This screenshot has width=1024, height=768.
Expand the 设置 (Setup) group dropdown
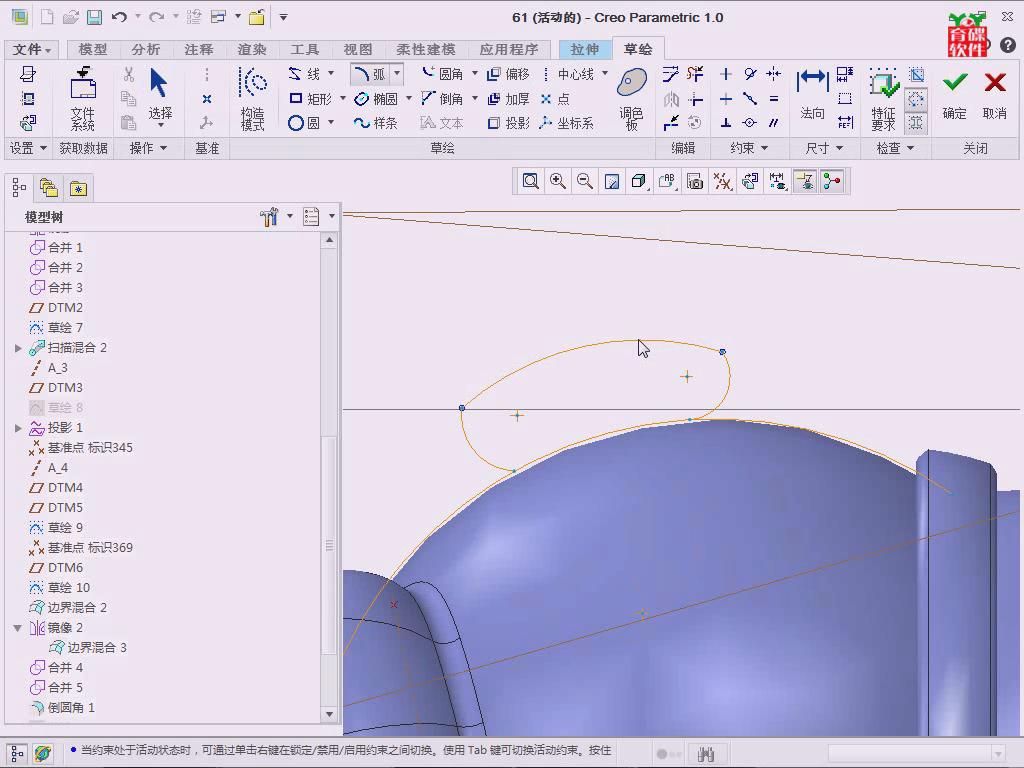click(x=28, y=148)
